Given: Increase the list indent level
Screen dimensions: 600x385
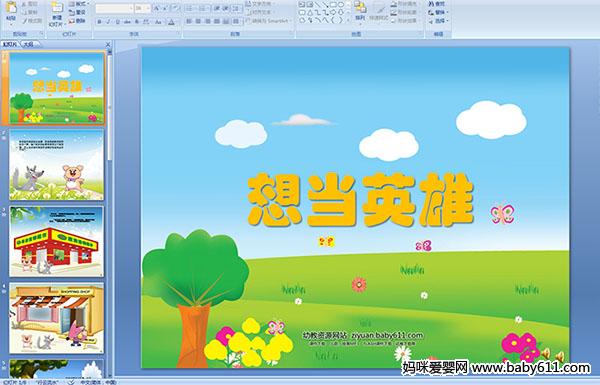Looking at the screenshot, I should tap(226, 8).
